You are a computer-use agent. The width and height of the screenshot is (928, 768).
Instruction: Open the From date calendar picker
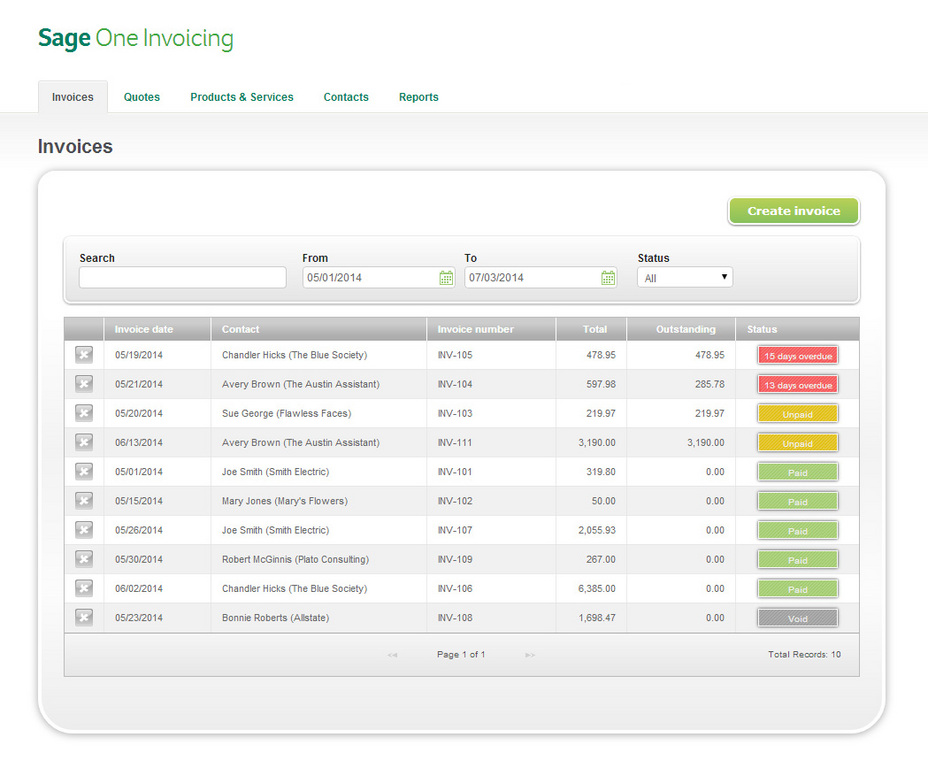click(x=446, y=277)
